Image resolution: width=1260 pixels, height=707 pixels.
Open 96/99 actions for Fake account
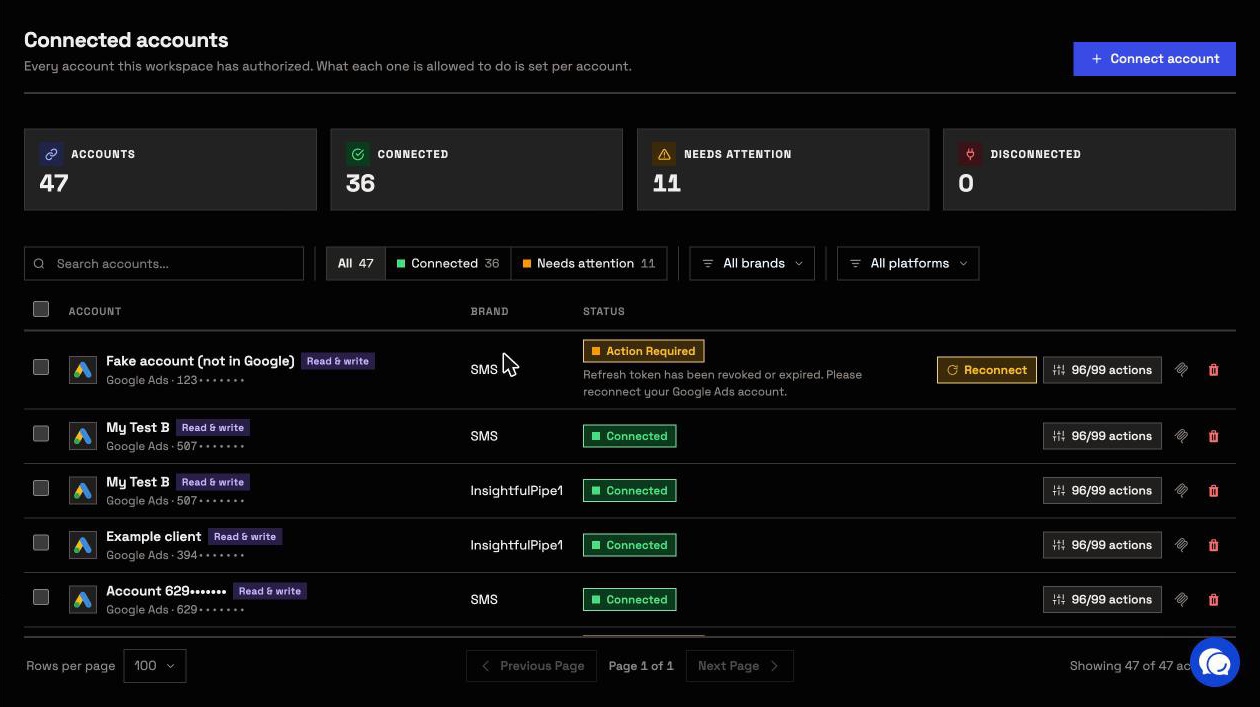coord(1102,370)
